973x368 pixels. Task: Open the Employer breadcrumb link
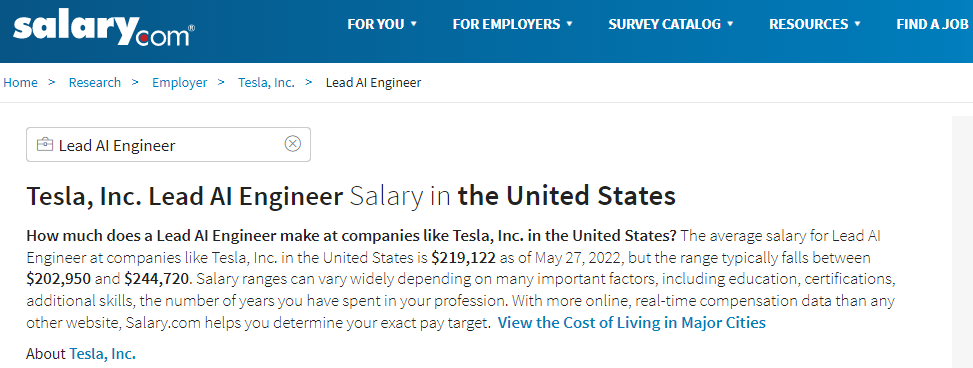pyautogui.click(x=179, y=83)
